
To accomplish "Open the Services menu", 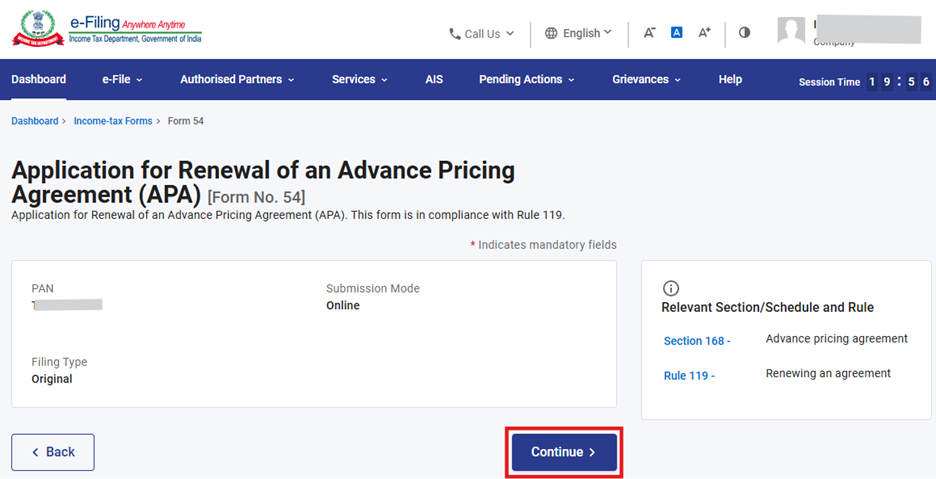I will (x=360, y=80).
